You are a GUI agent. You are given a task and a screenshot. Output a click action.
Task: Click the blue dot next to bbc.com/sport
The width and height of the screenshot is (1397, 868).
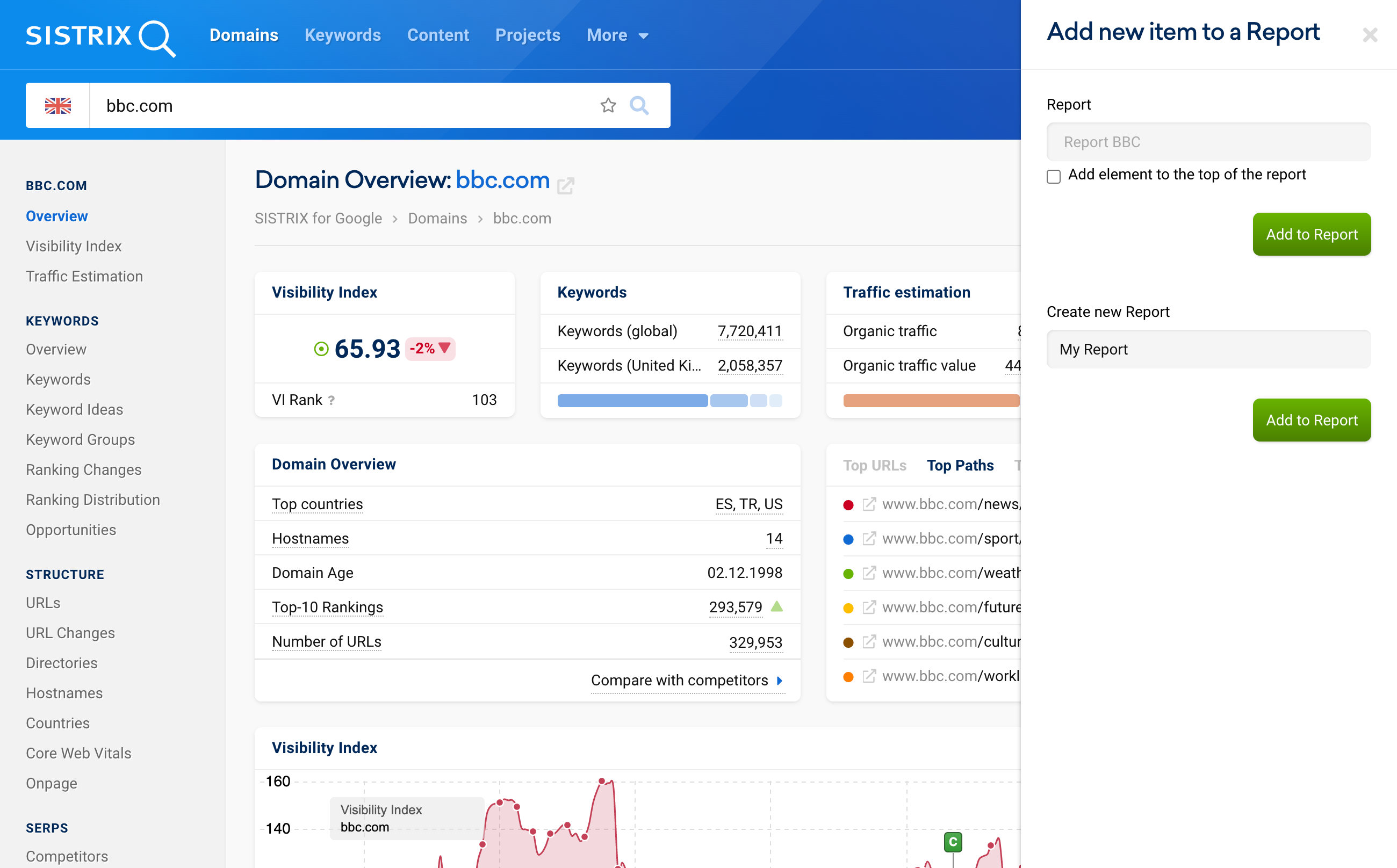point(848,540)
